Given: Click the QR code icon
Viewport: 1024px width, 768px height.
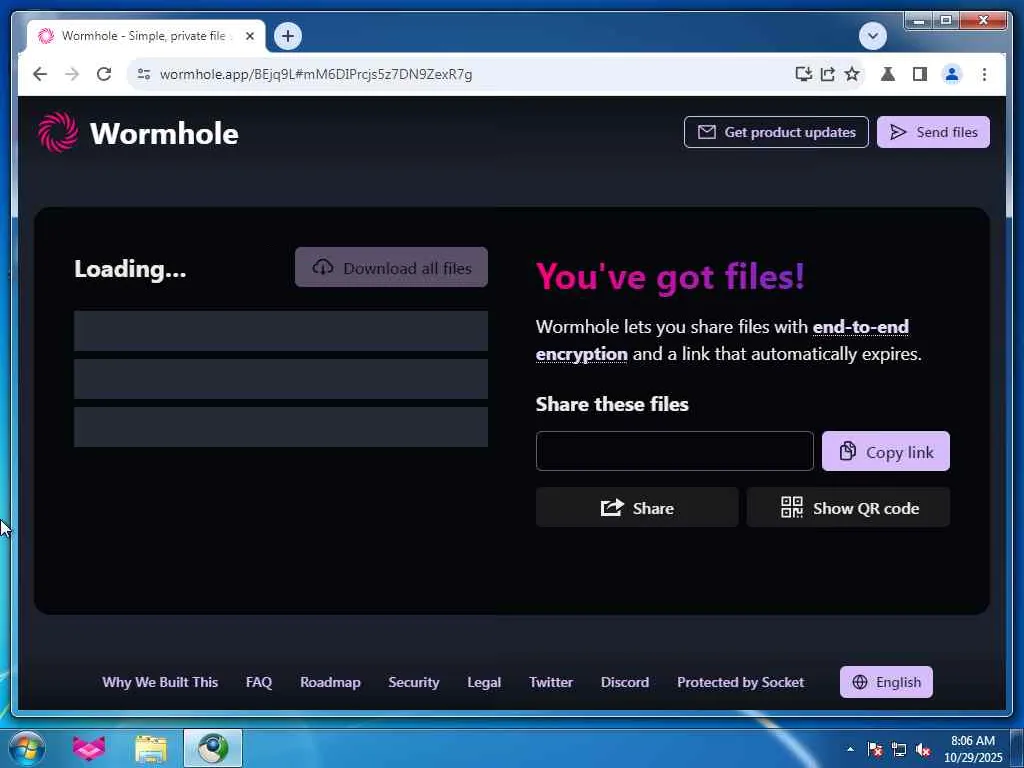Looking at the screenshot, I should (792, 507).
